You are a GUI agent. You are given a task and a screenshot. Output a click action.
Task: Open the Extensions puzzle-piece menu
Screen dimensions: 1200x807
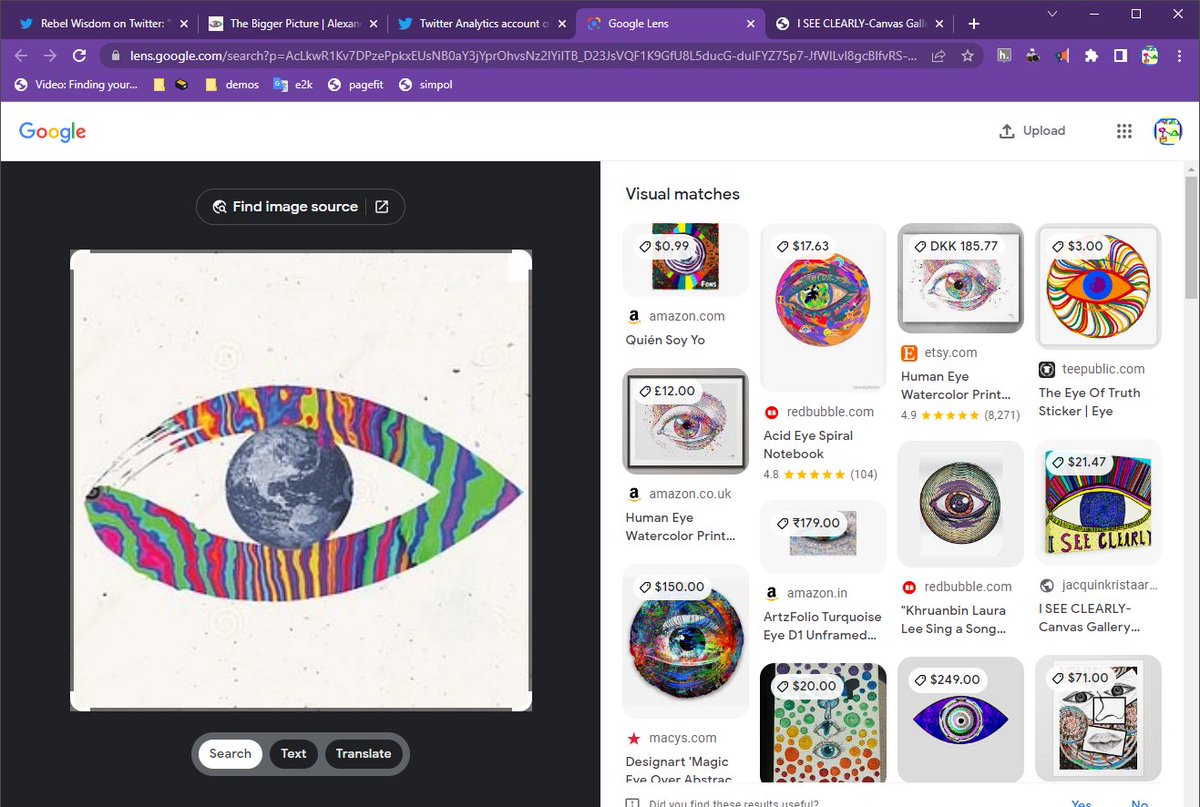tap(1091, 56)
